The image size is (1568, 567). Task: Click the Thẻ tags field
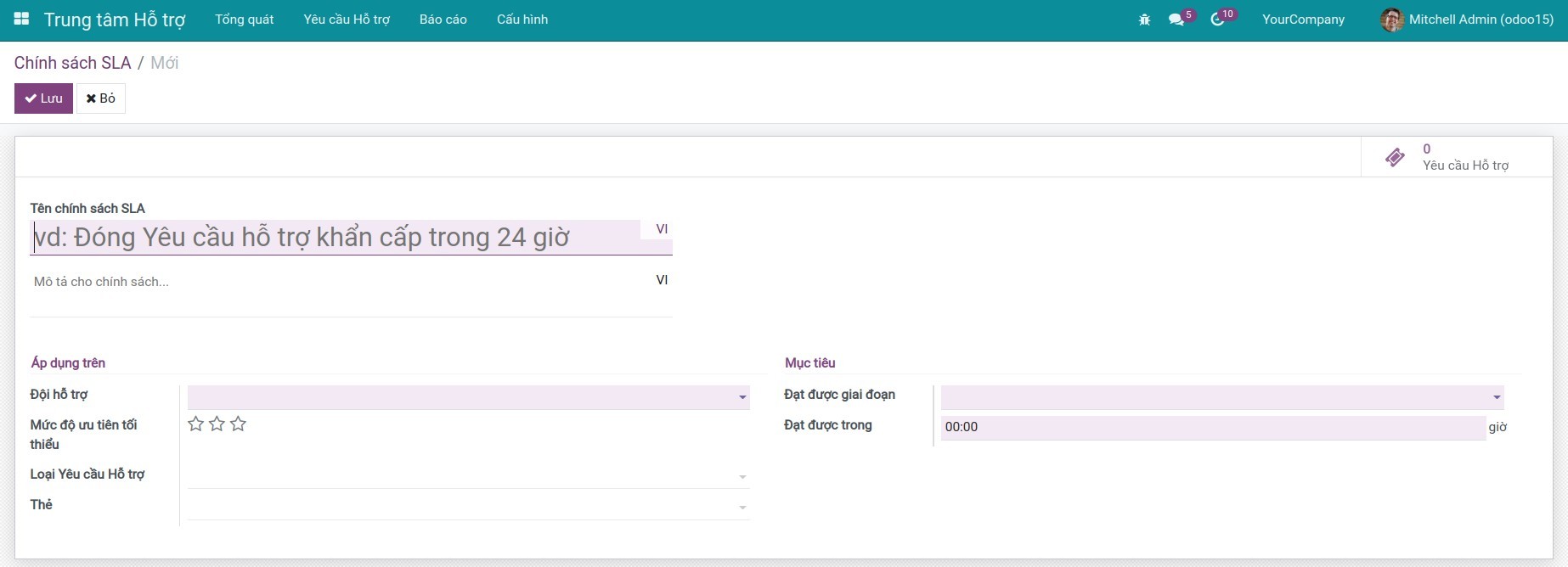tap(467, 507)
